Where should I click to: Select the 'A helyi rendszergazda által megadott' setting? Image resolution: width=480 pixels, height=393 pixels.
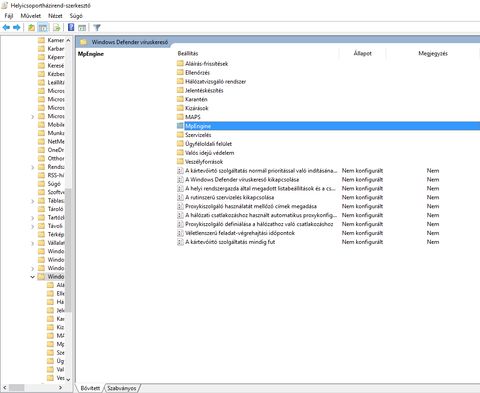(260, 189)
